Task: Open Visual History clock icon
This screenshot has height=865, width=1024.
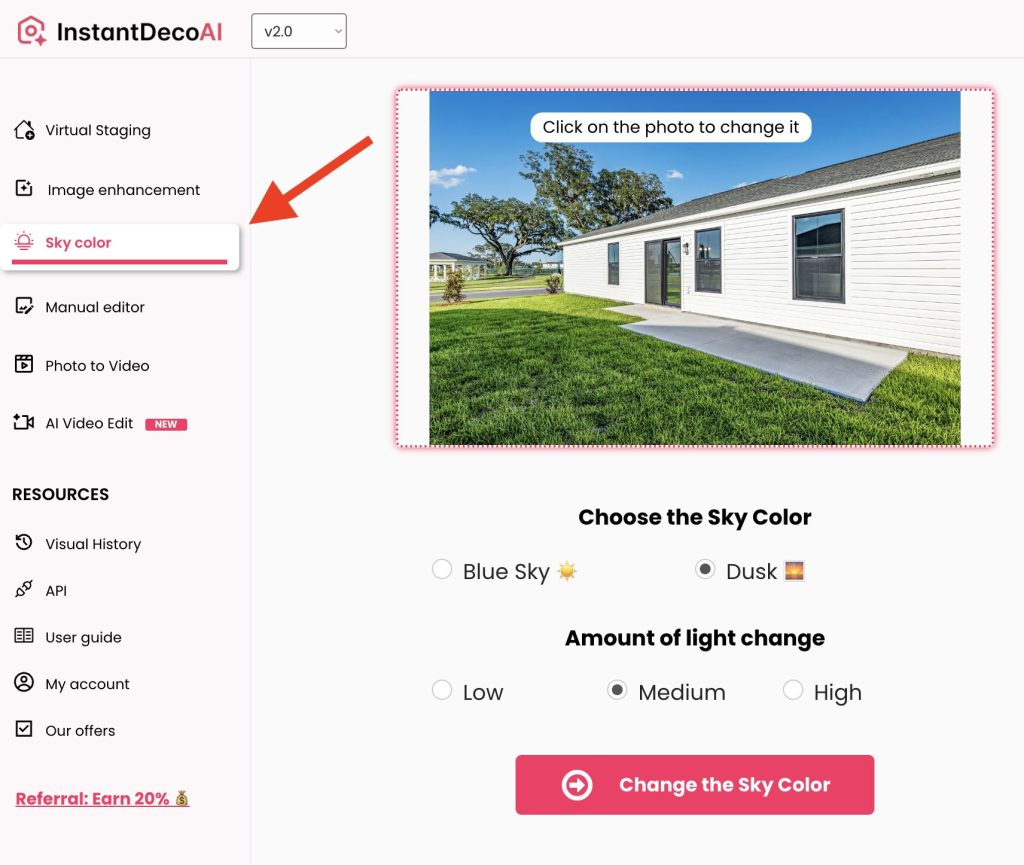Action: [24, 542]
